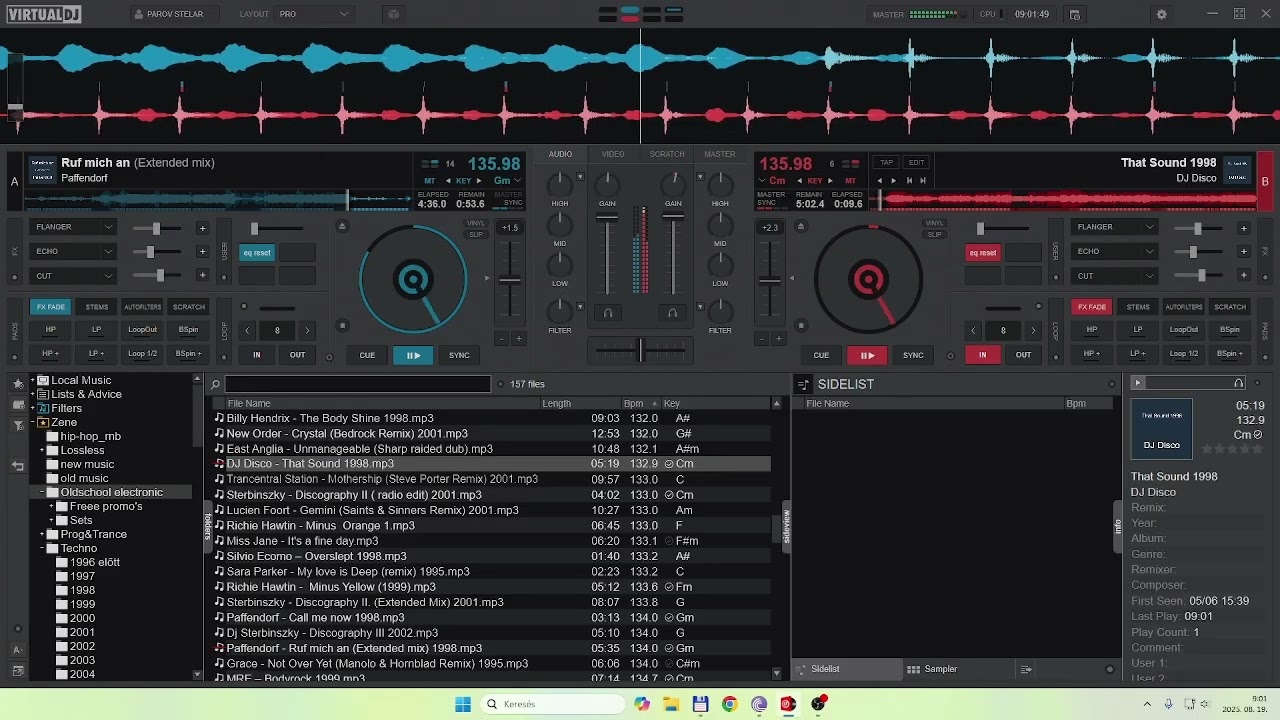Image resolution: width=1280 pixels, height=720 pixels.
Task: Switch mixer to SCRATCH tab
Action: coord(667,154)
